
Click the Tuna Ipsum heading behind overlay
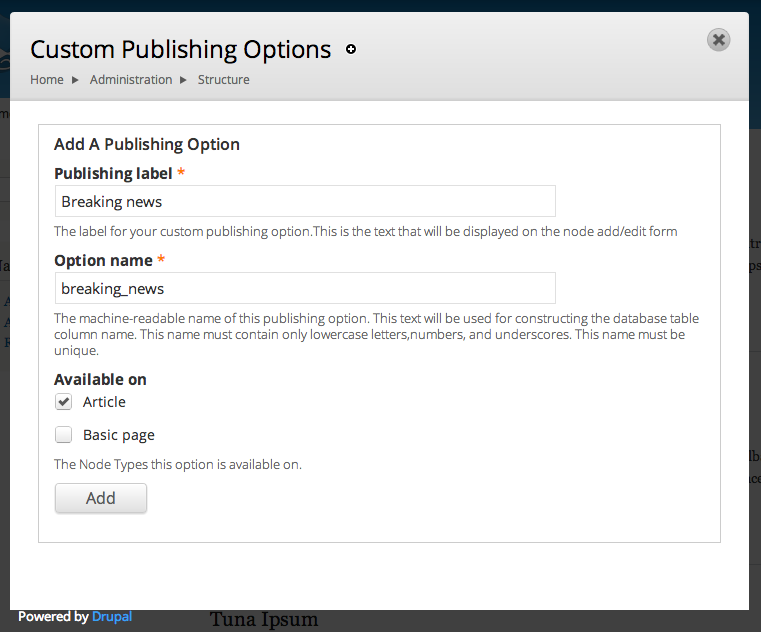click(264, 619)
